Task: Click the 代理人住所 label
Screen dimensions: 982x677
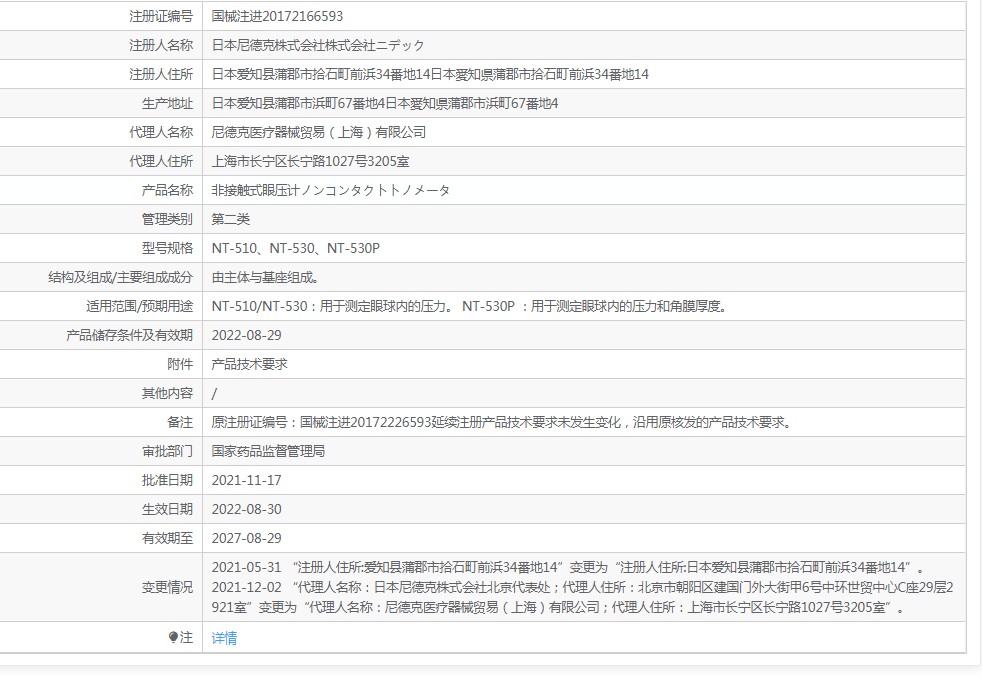Action: pos(161,162)
